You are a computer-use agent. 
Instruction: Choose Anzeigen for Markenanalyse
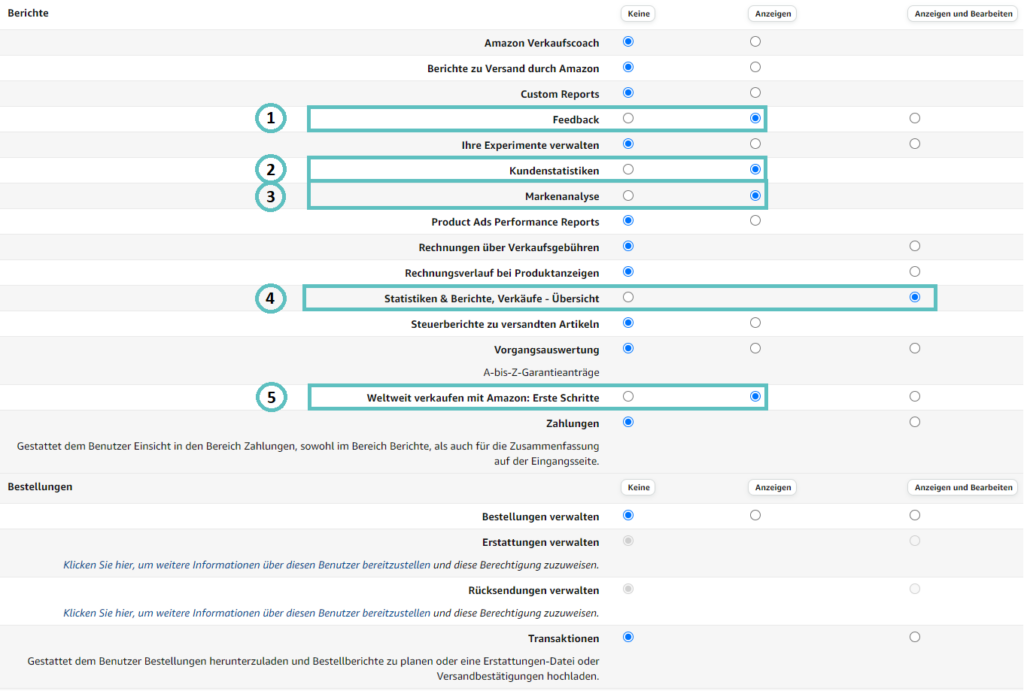tap(755, 195)
